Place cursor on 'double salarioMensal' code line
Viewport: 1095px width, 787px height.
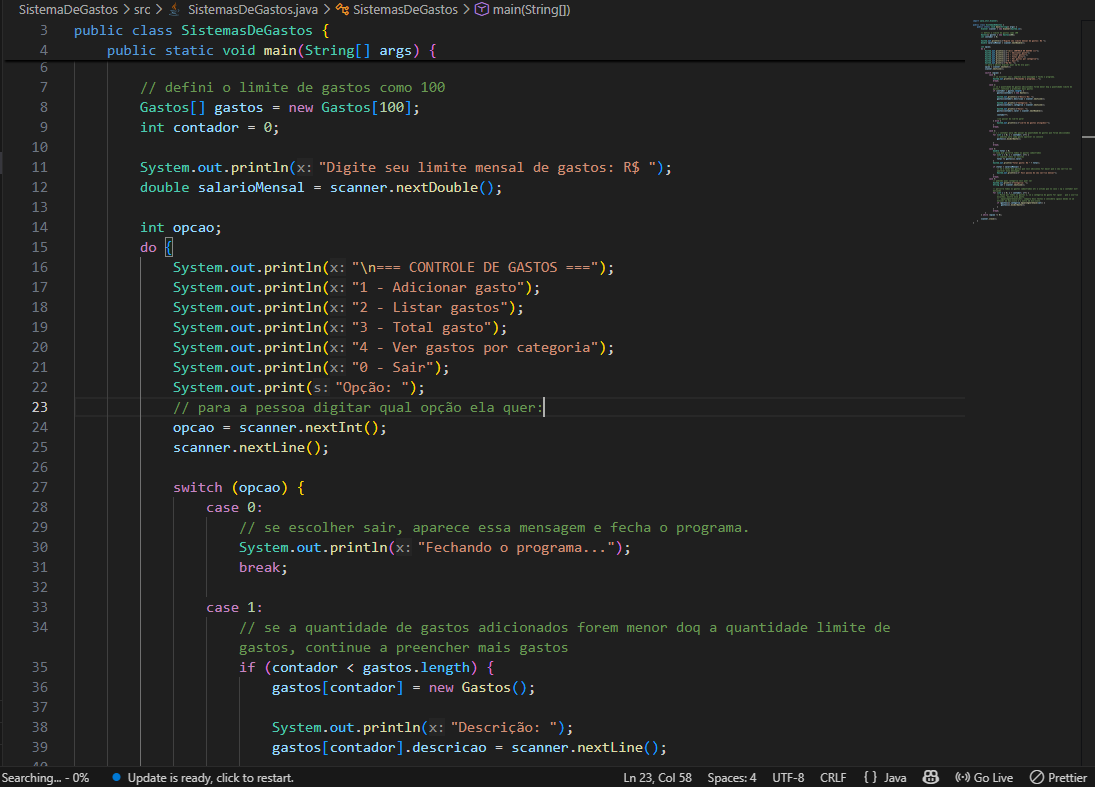click(320, 187)
